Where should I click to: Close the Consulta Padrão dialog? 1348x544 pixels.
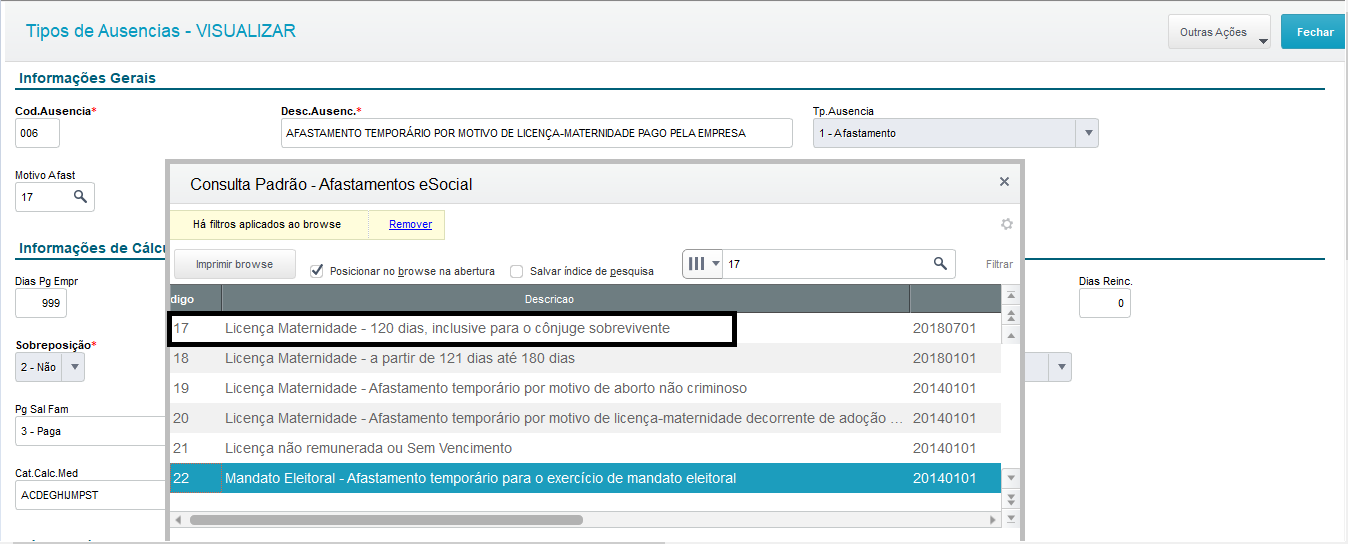[x=1004, y=182]
